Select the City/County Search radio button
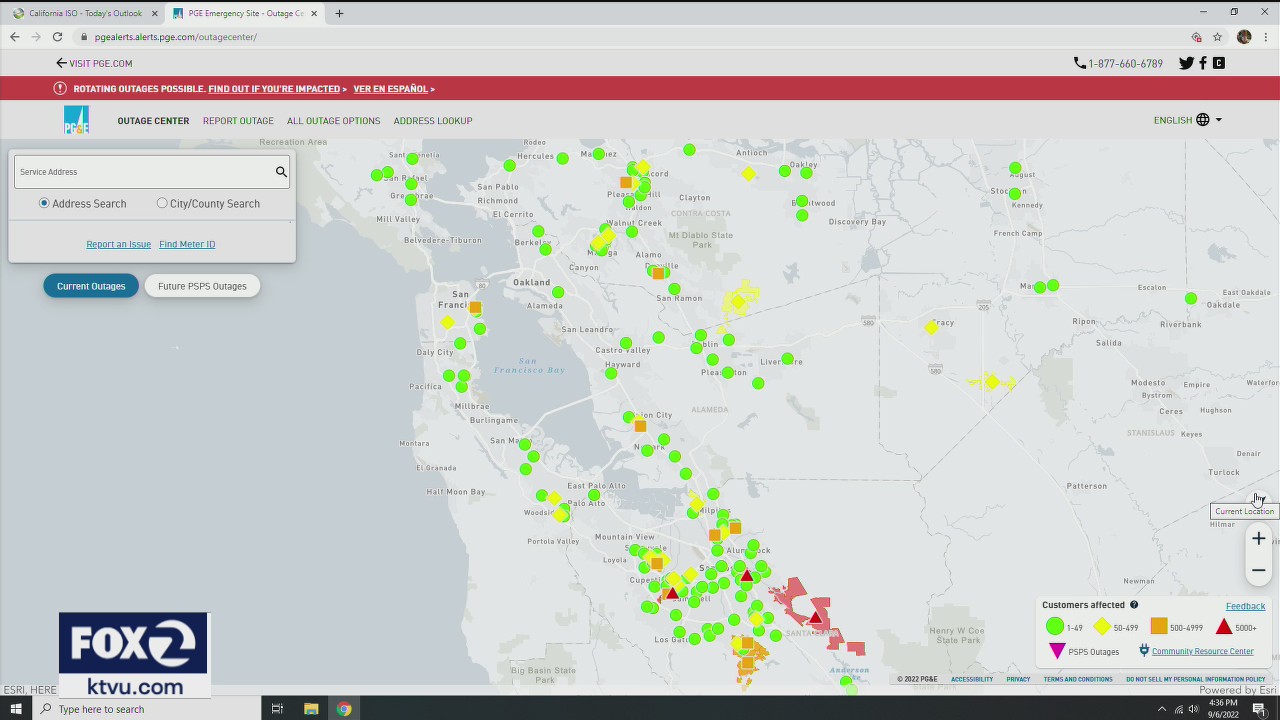The image size is (1280, 720). pos(162,203)
